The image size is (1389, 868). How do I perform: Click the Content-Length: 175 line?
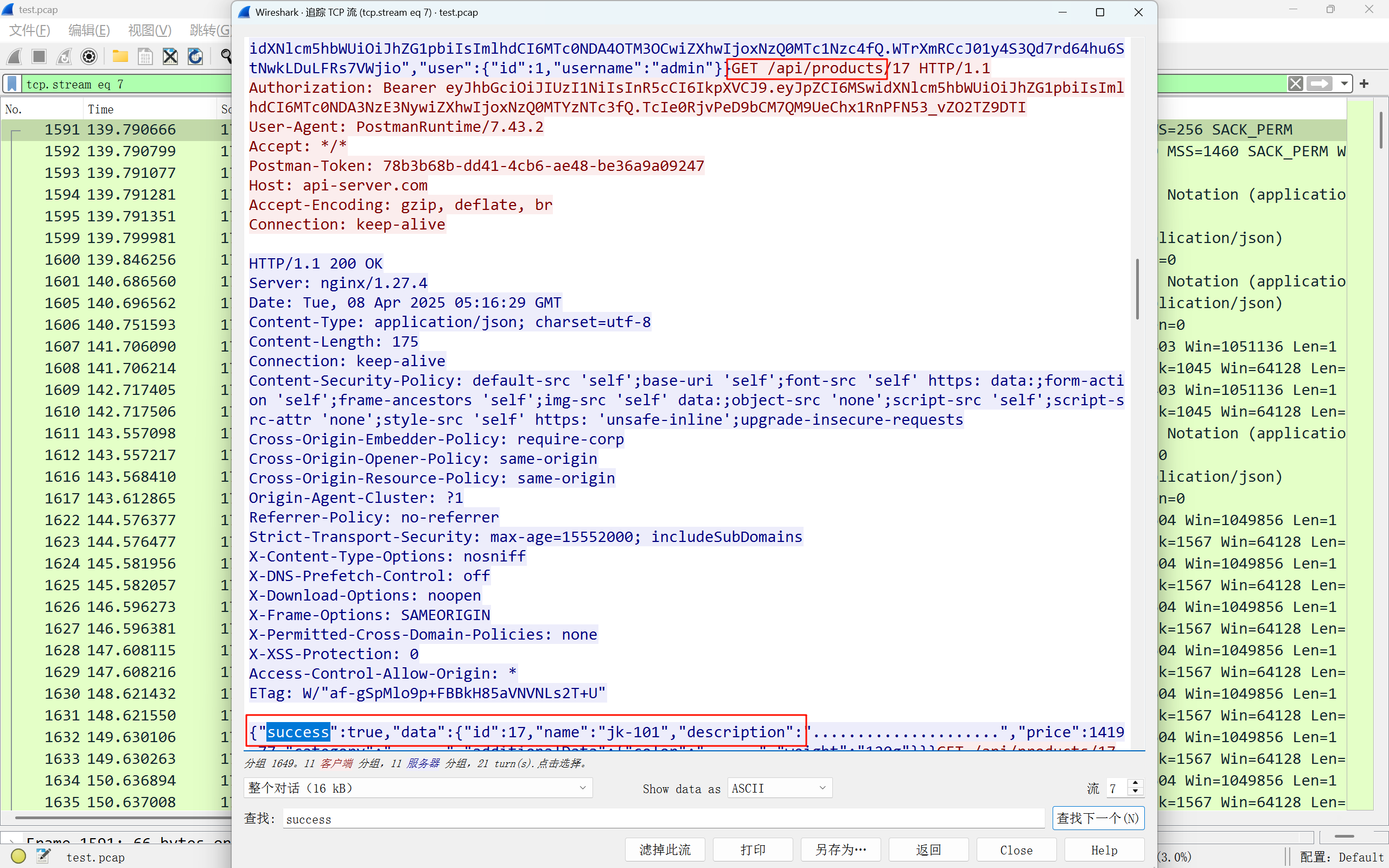tap(334, 342)
